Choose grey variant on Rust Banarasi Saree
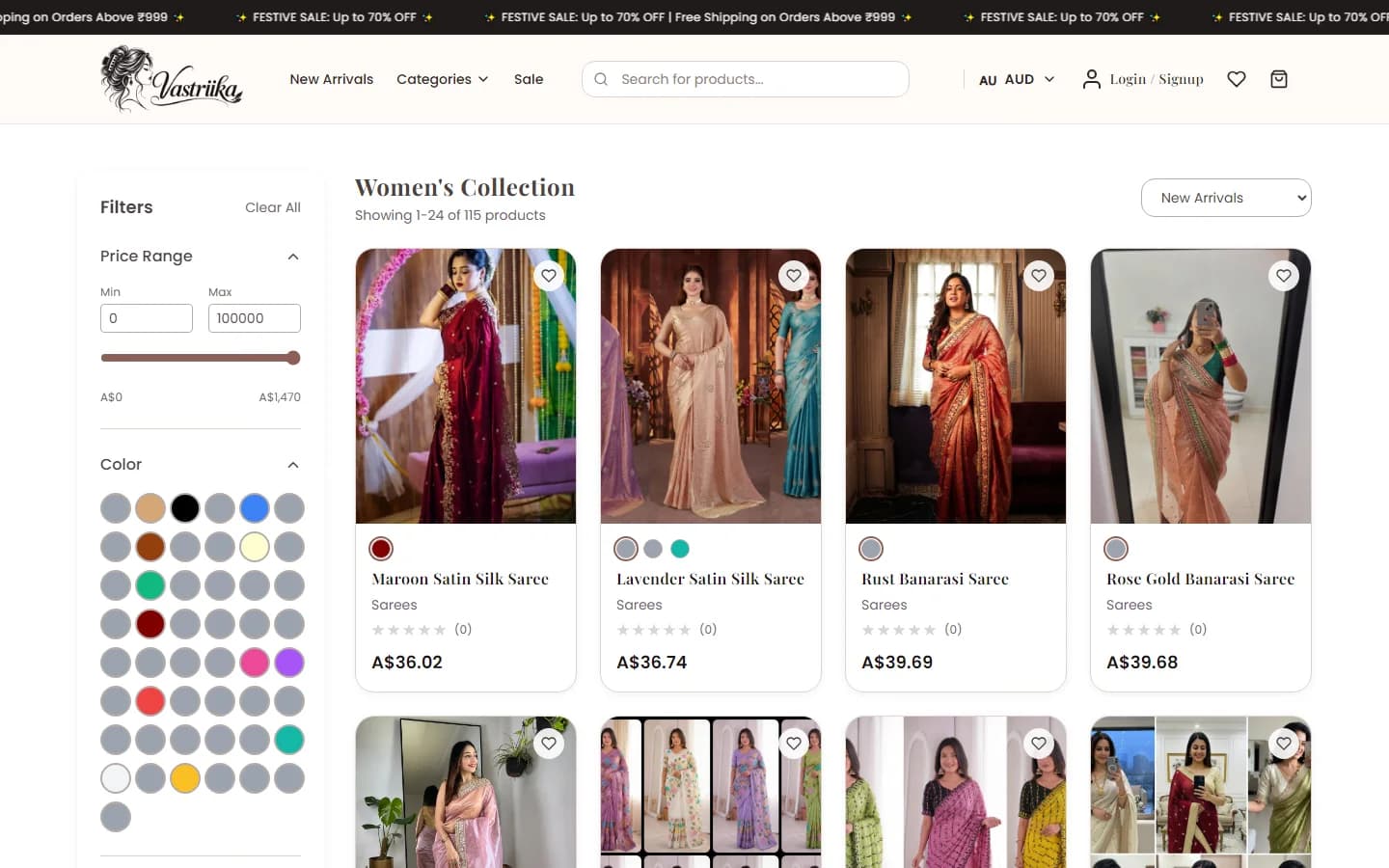 [871, 549]
